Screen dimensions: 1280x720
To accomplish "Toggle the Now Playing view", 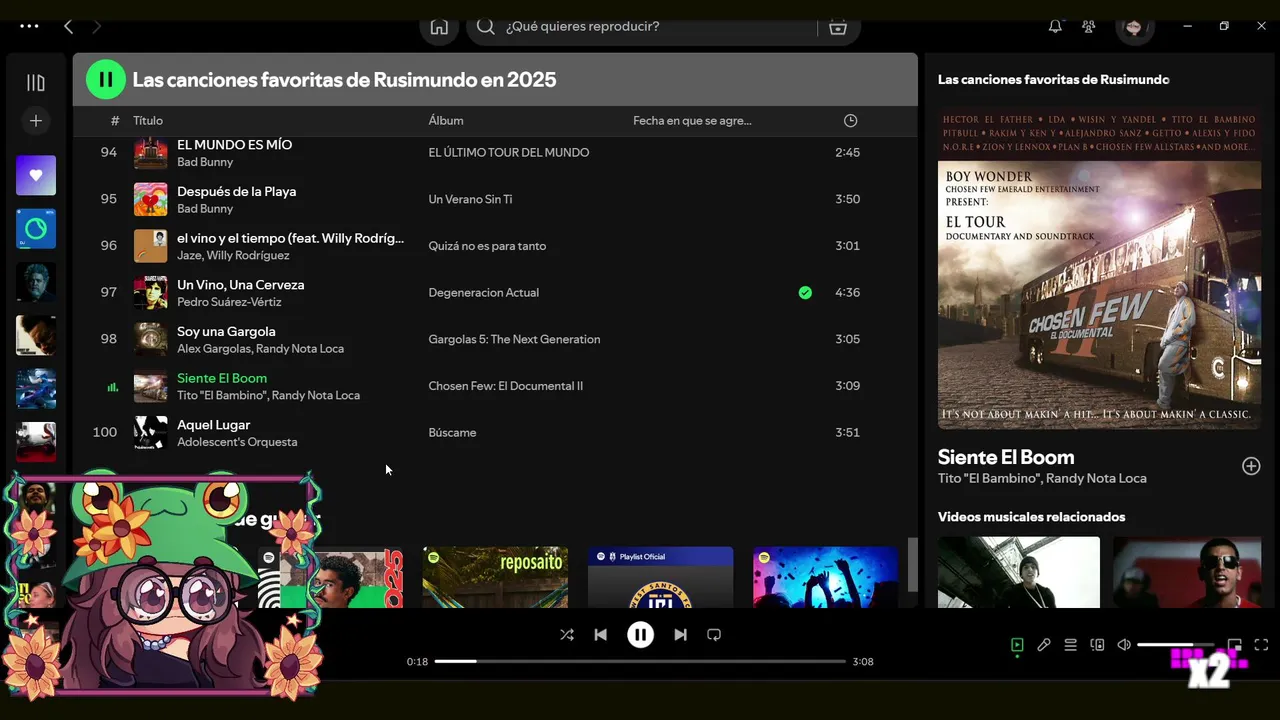I will point(1017,645).
